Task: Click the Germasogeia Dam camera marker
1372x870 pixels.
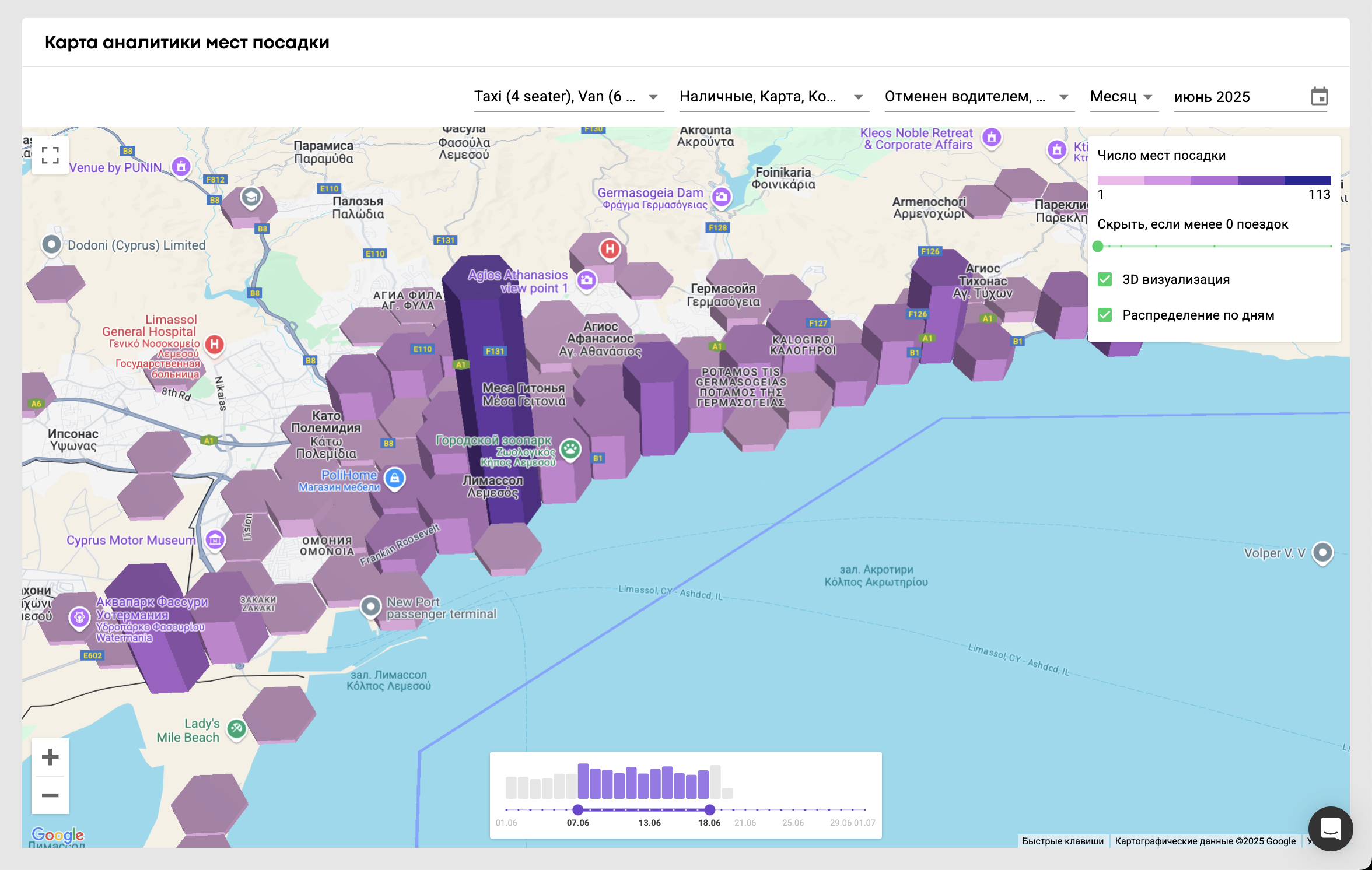Action: tap(722, 197)
